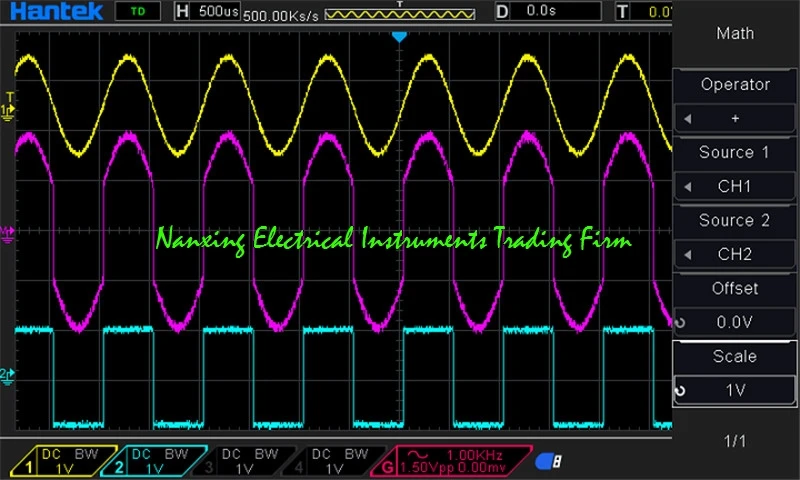Screen dimensions: 800x480
Task: Click the CH2 cyan ground marker
Action: coord(7,376)
